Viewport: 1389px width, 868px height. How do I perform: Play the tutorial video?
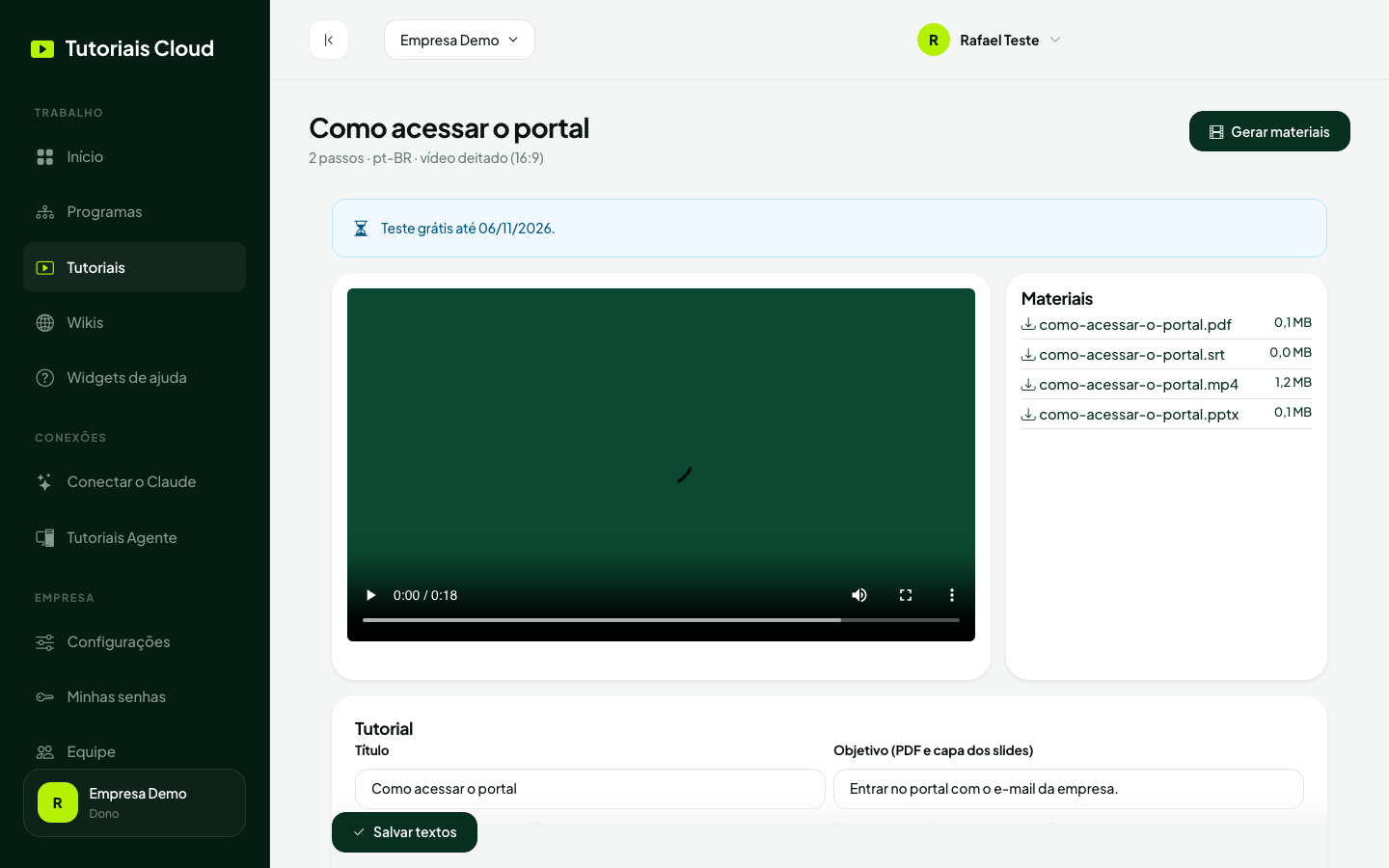(x=370, y=595)
